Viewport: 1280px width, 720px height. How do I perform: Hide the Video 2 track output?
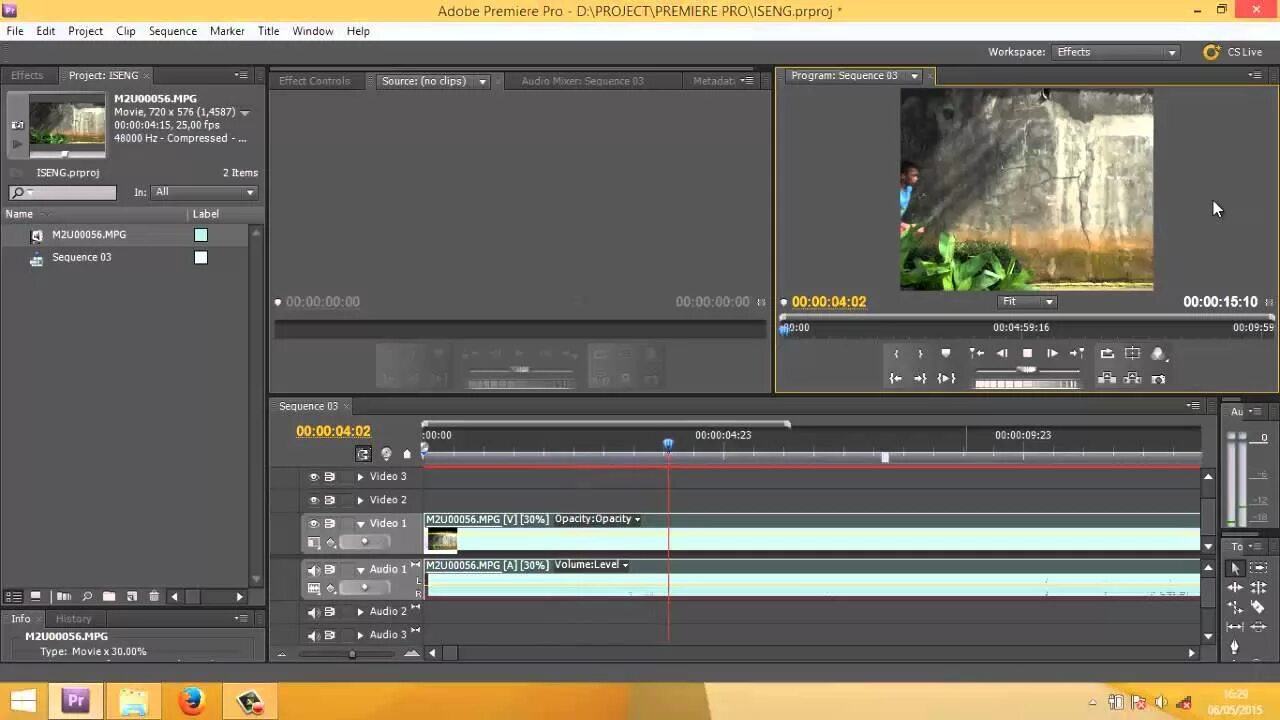click(x=313, y=500)
